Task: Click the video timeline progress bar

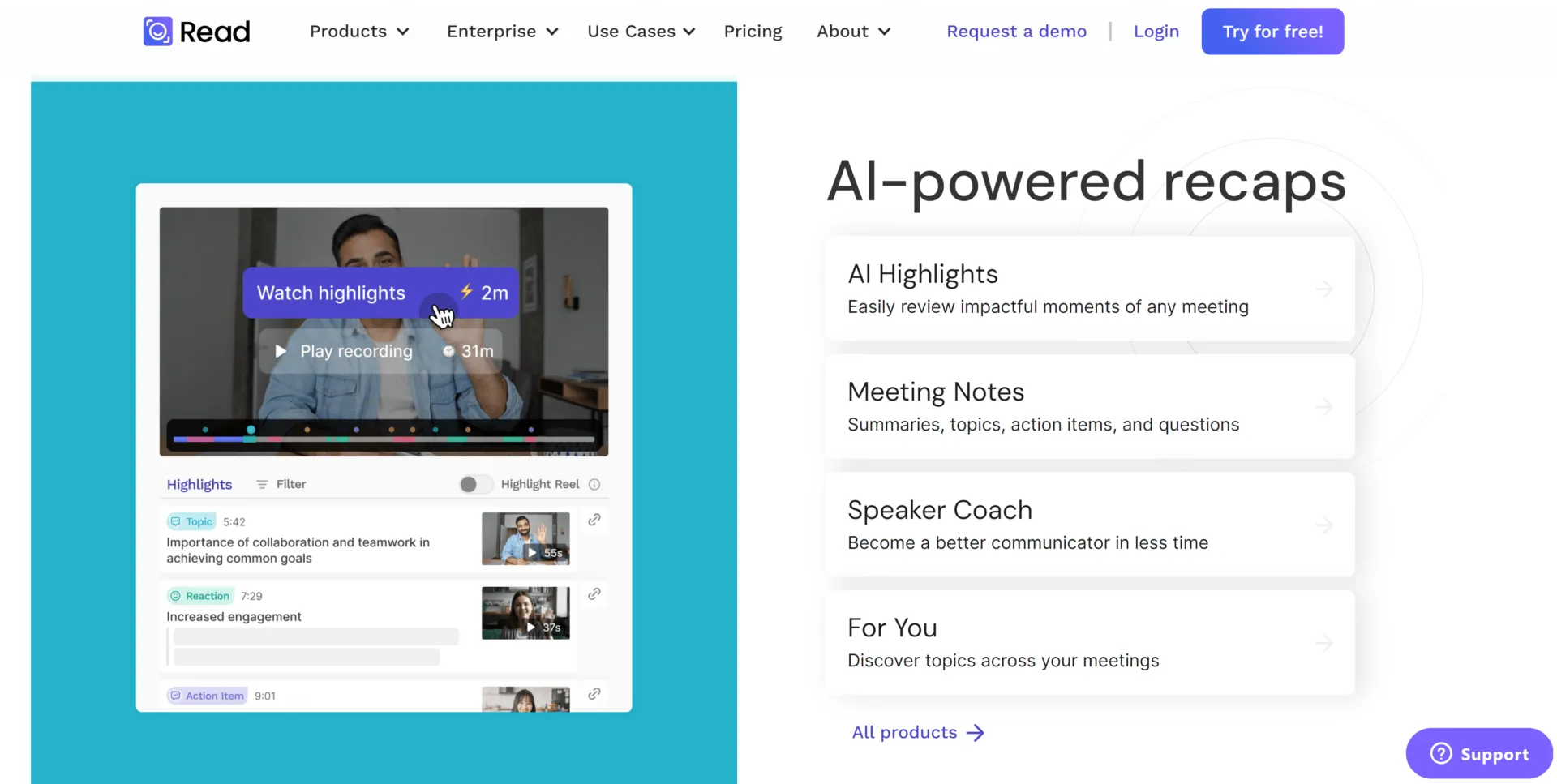Action: [x=384, y=439]
